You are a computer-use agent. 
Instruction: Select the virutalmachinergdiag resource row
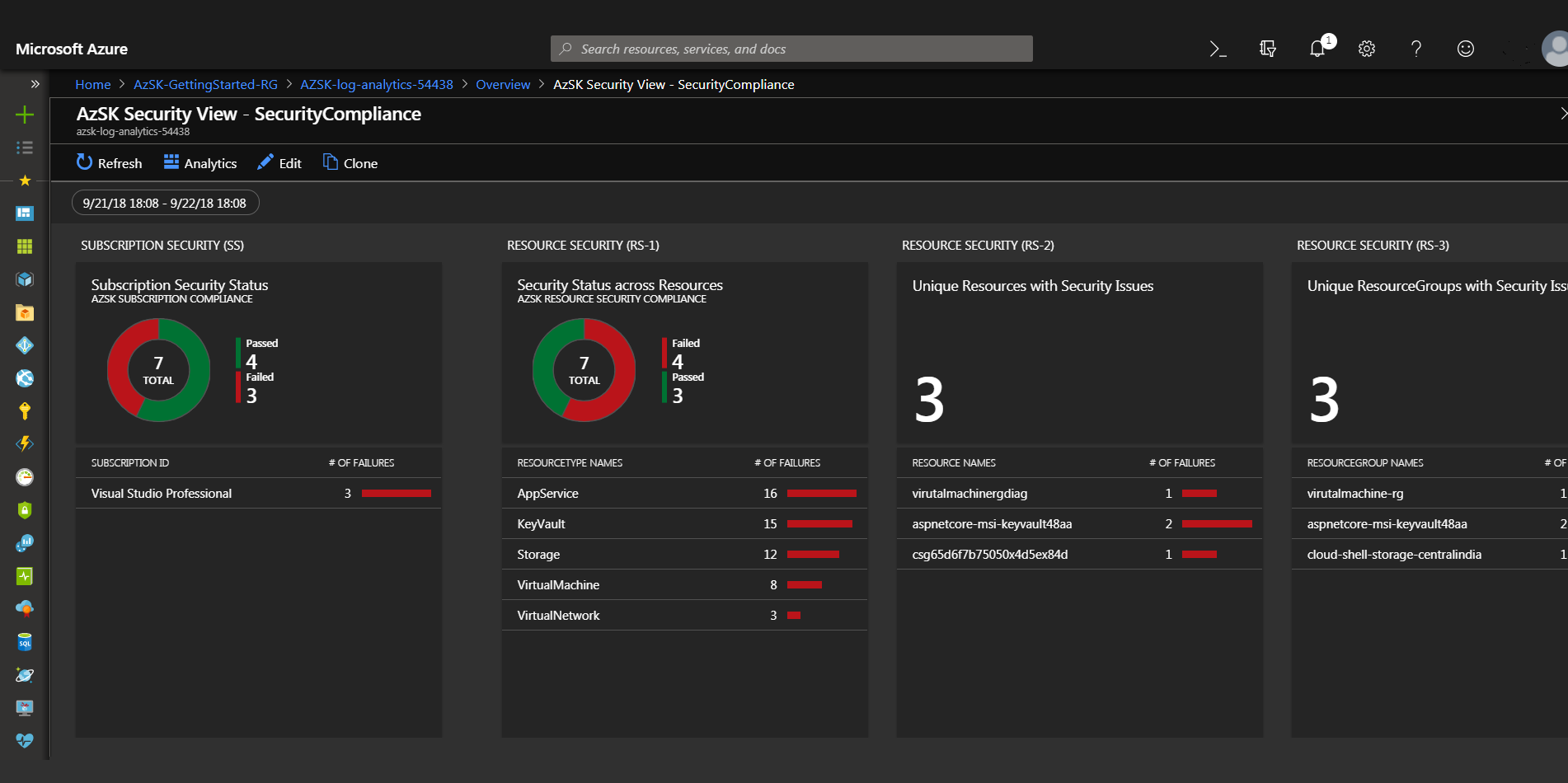[x=1079, y=493]
